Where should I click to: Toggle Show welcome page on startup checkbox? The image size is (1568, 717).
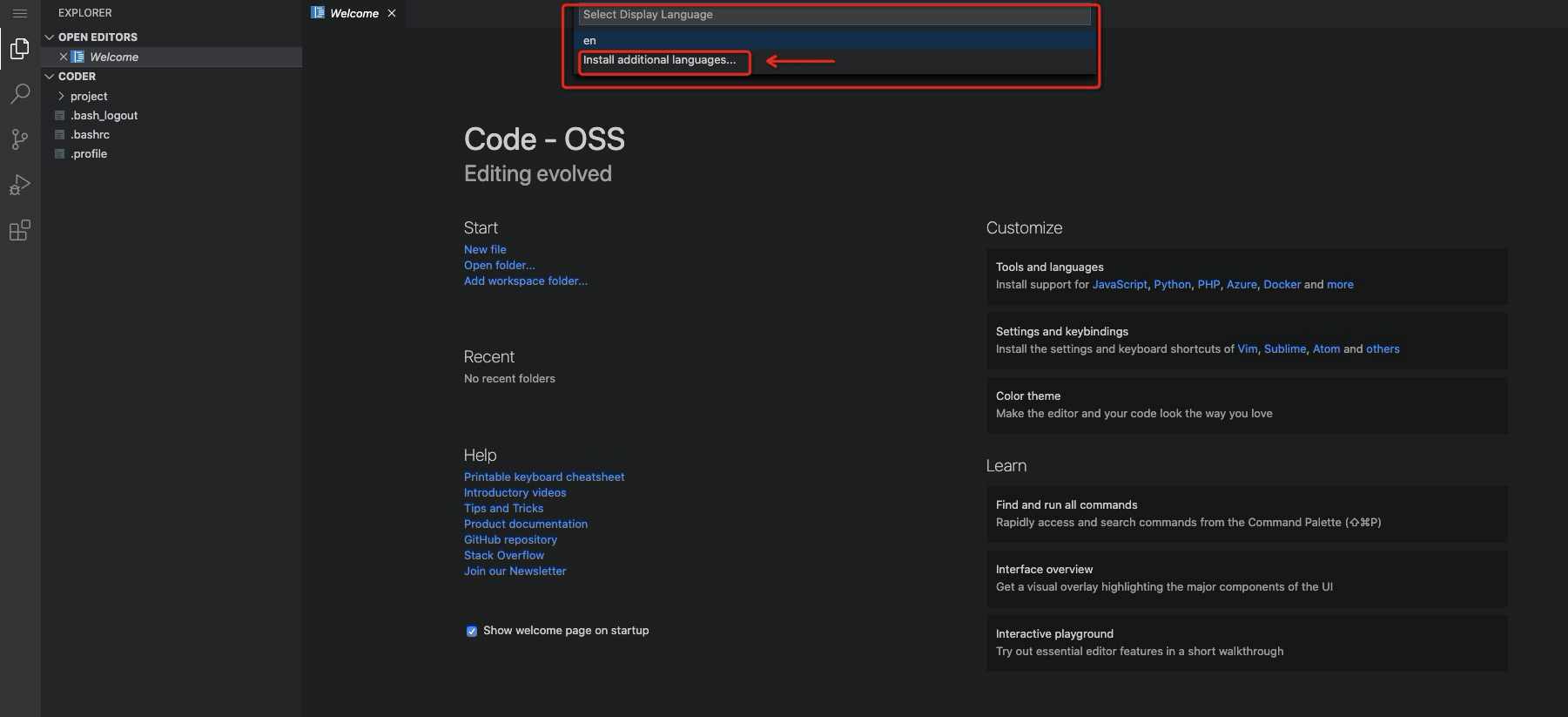471,631
